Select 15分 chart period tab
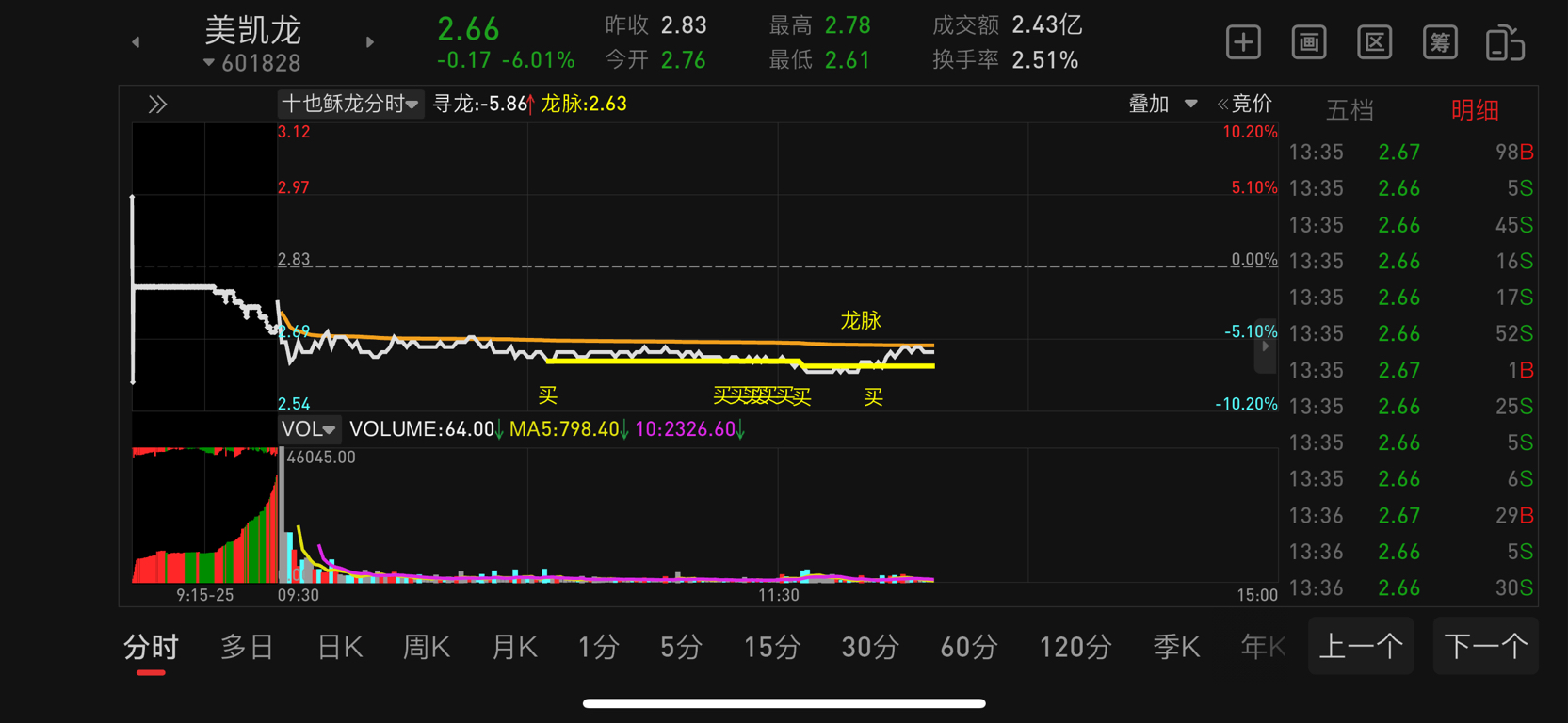The height and width of the screenshot is (724, 1568). click(772, 648)
